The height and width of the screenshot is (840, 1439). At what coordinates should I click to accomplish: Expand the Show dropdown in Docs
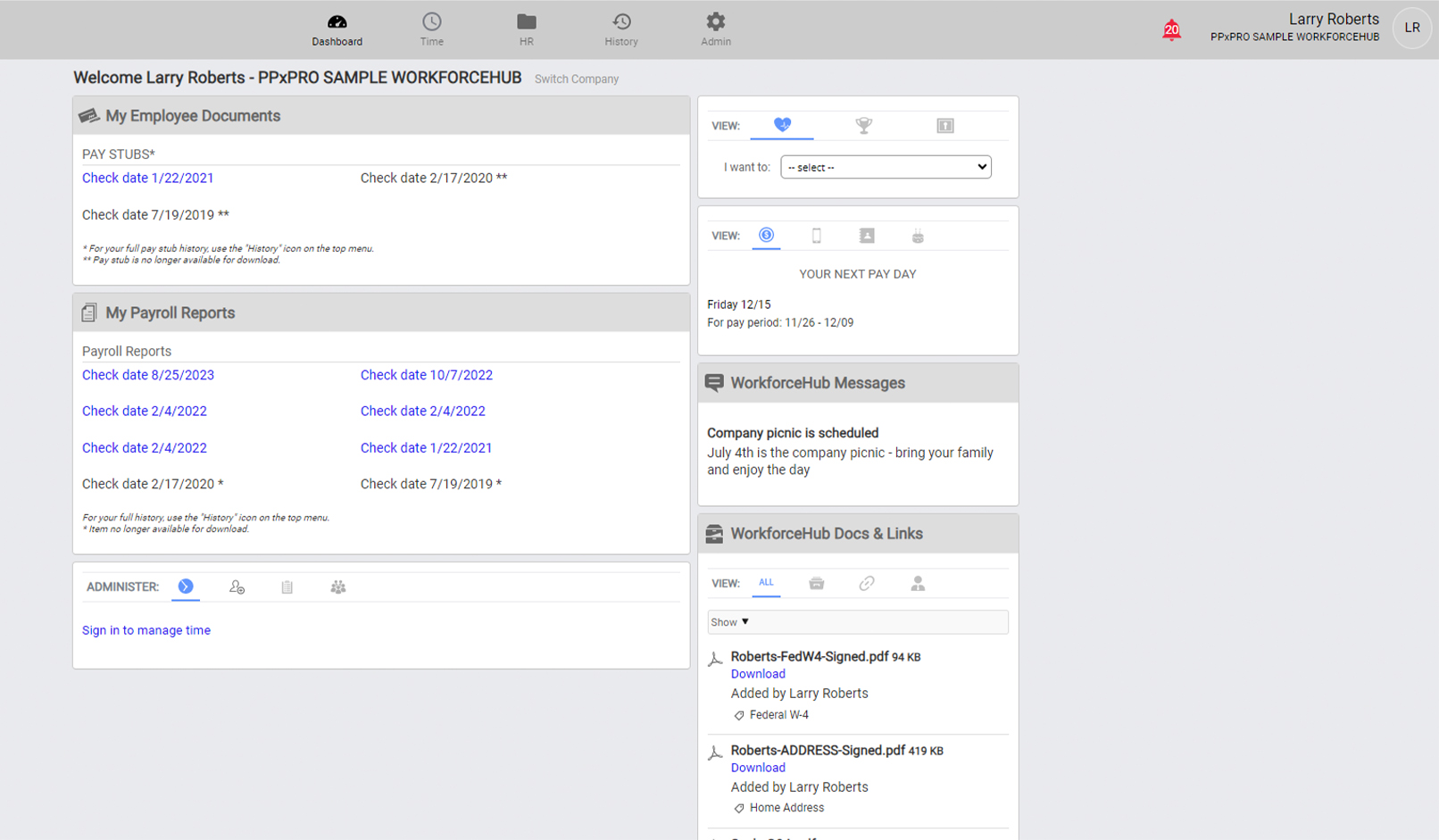(858, 622)
